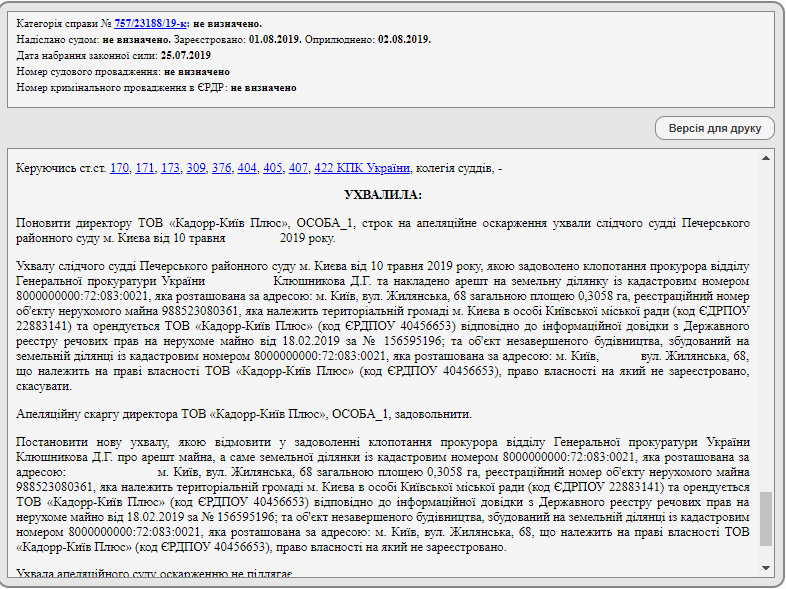Click the 'Номер судового провадження' line
The height and width of the screenshot is (589, 786).
pos(123,72)
